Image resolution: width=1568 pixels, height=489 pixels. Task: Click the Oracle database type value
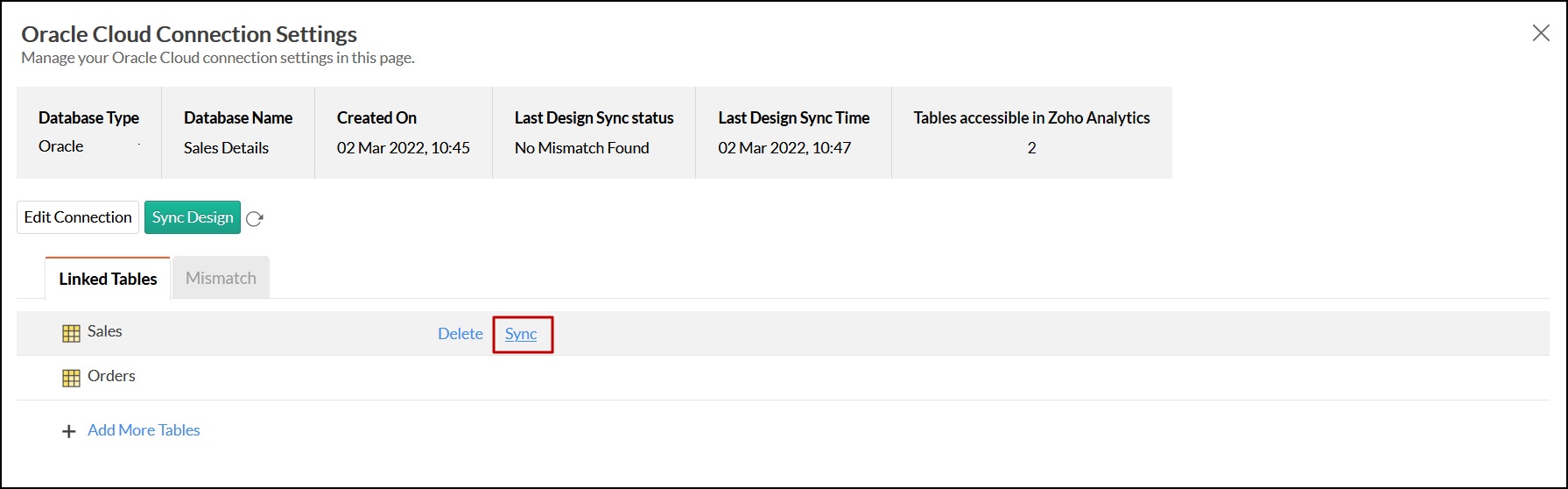[61, 146]
